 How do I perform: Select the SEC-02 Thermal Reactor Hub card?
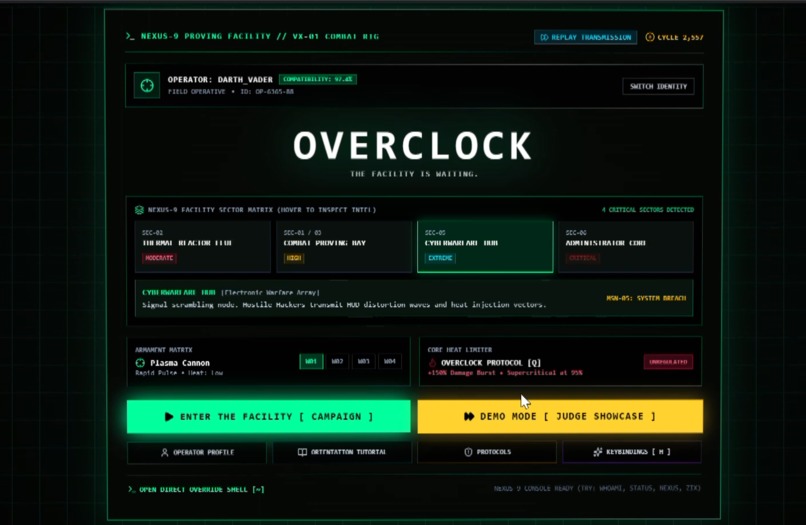pyautogui.click(x=203, y=246)
